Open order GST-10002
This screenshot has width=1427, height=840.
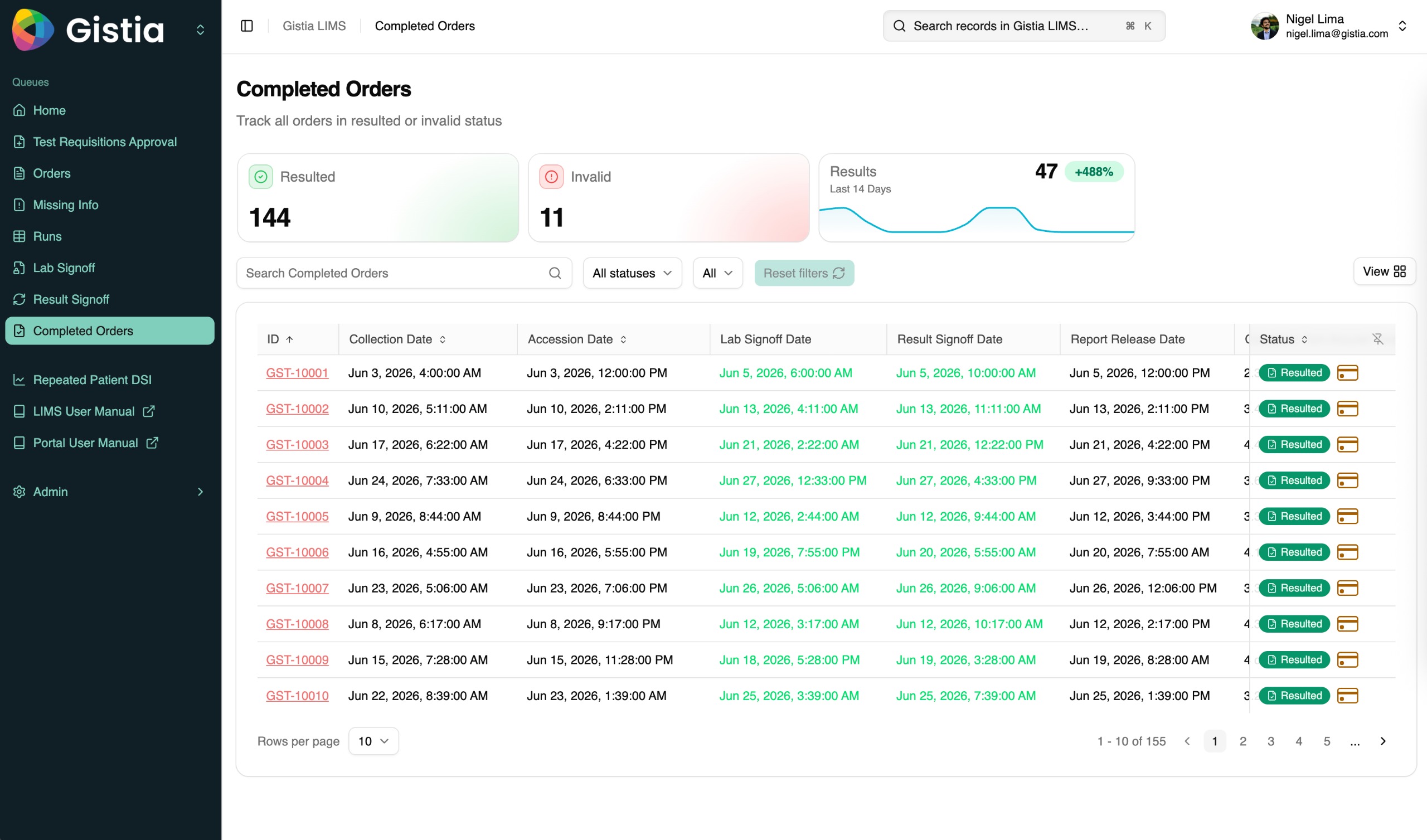(297, 409)
